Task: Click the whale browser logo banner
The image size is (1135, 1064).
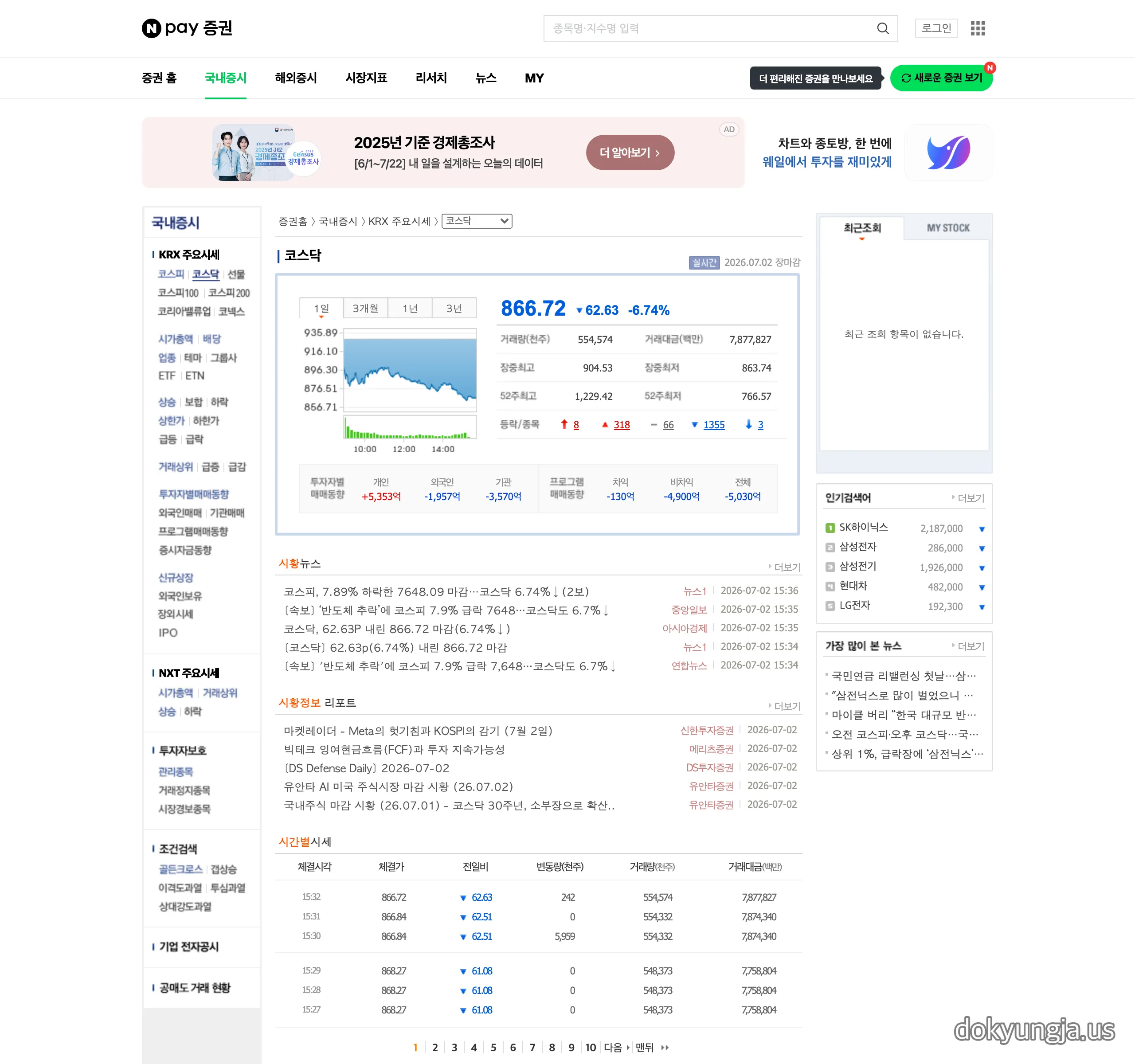Action: click(948, 153)
